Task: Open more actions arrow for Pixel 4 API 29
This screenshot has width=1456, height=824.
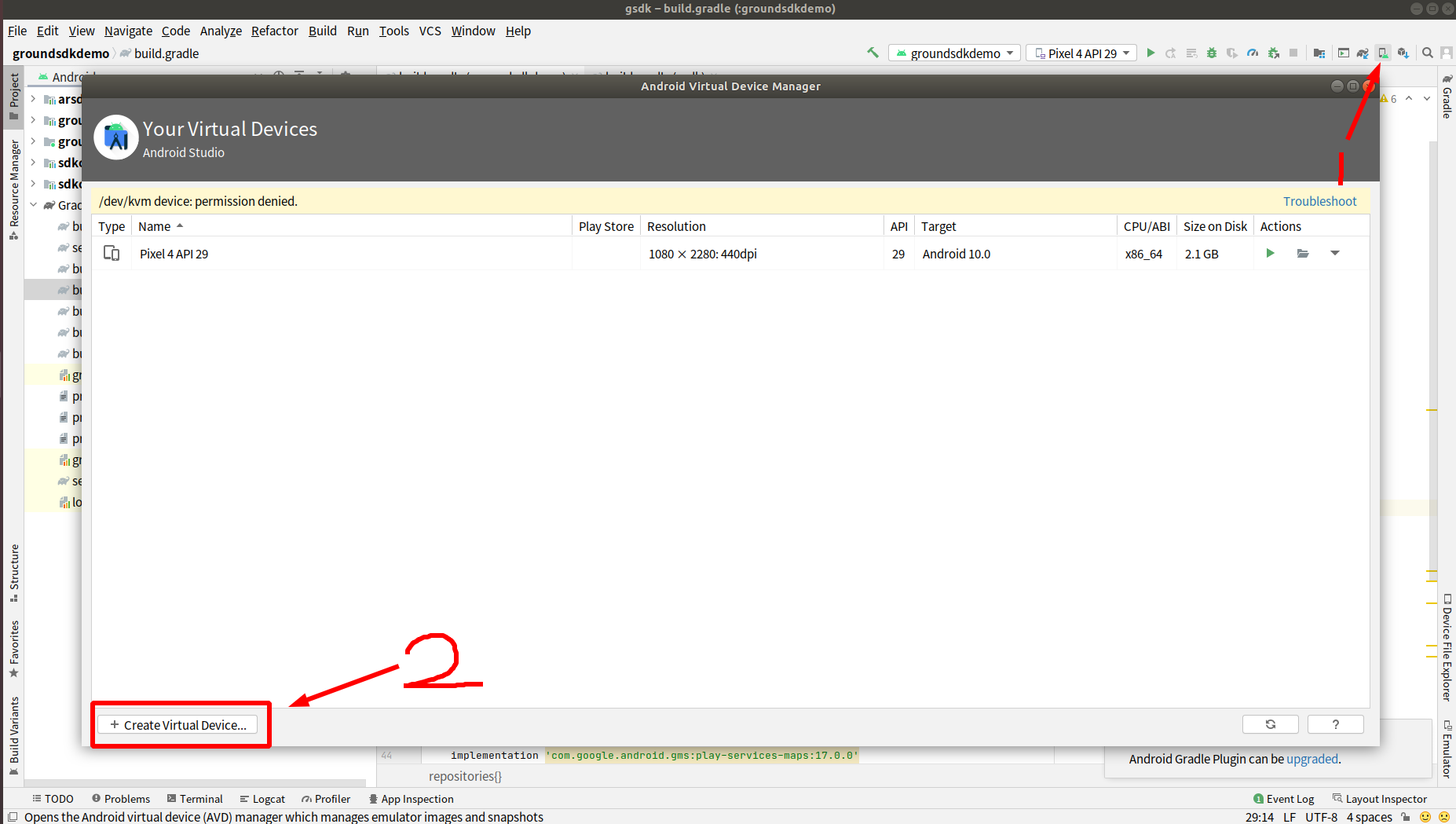Action: click(x=1335, y=253)
